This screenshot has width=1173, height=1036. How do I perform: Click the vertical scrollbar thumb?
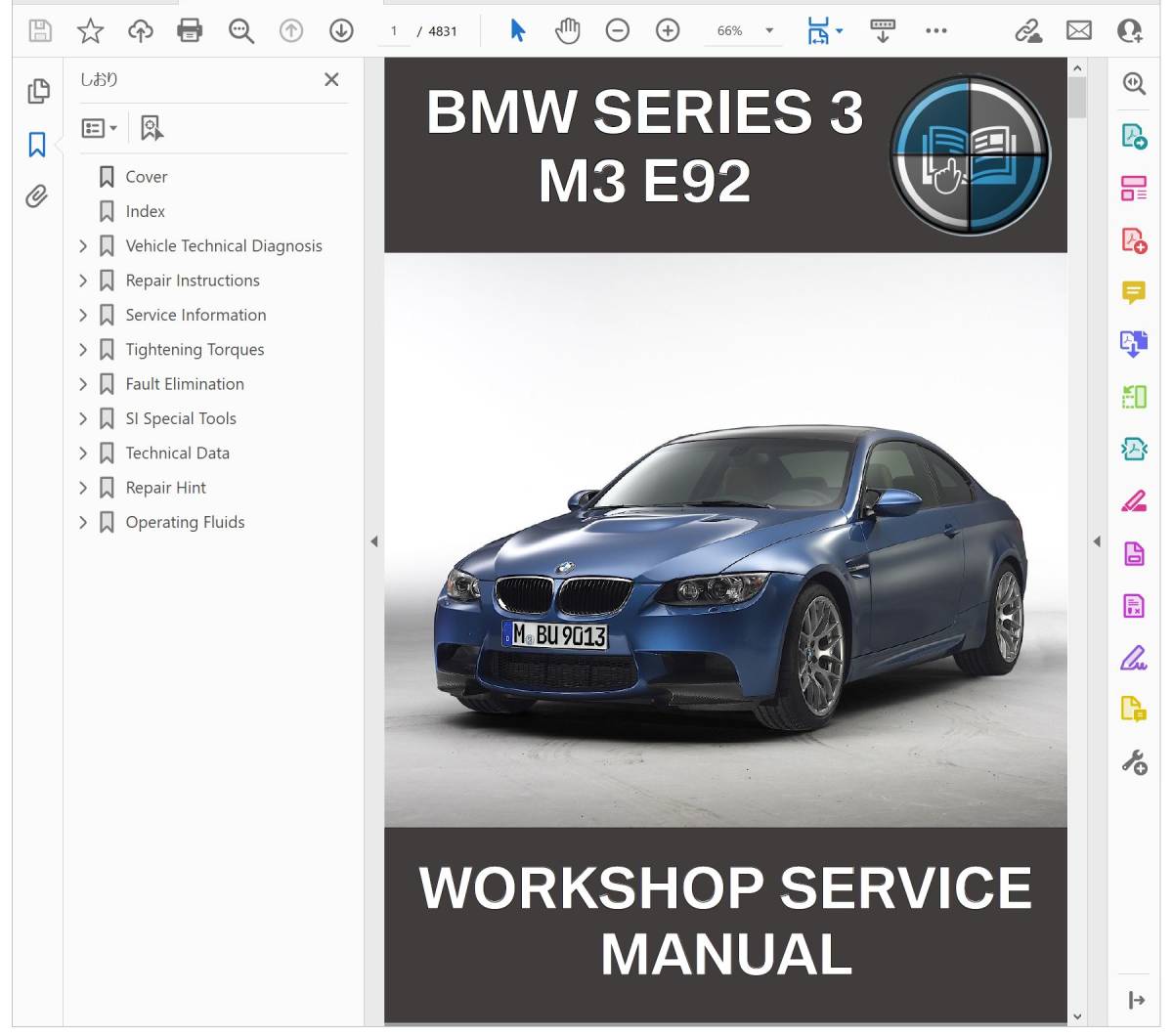pos(1077,98)
